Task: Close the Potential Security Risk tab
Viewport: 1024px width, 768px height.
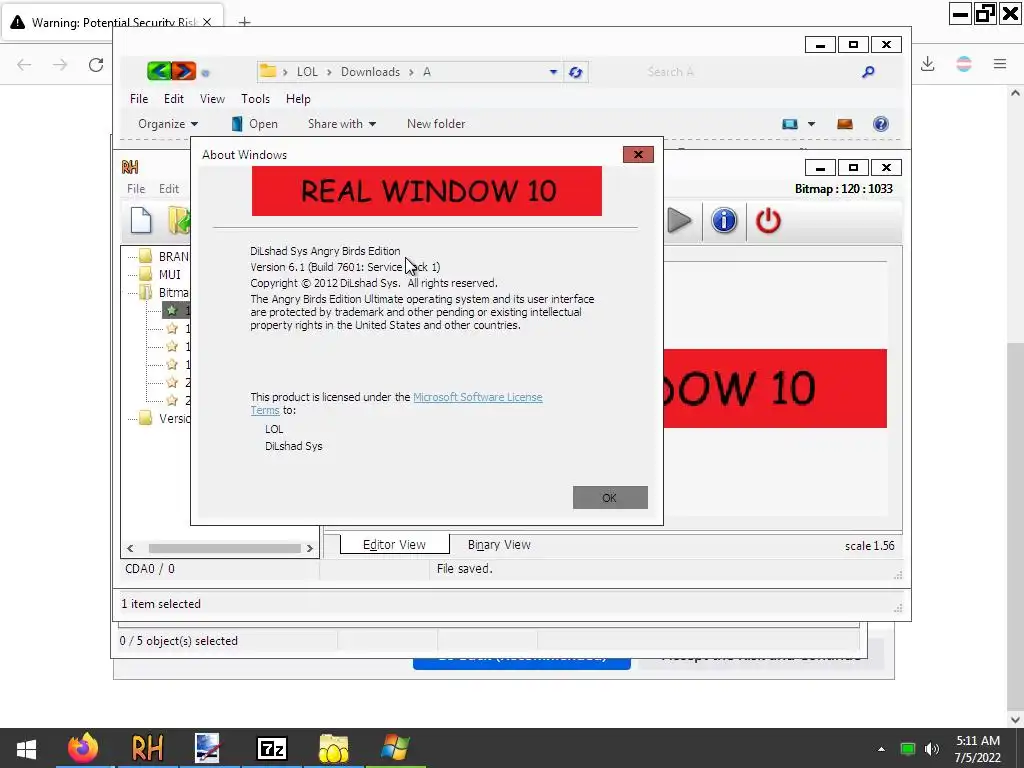Action: (x=207, y=22)
